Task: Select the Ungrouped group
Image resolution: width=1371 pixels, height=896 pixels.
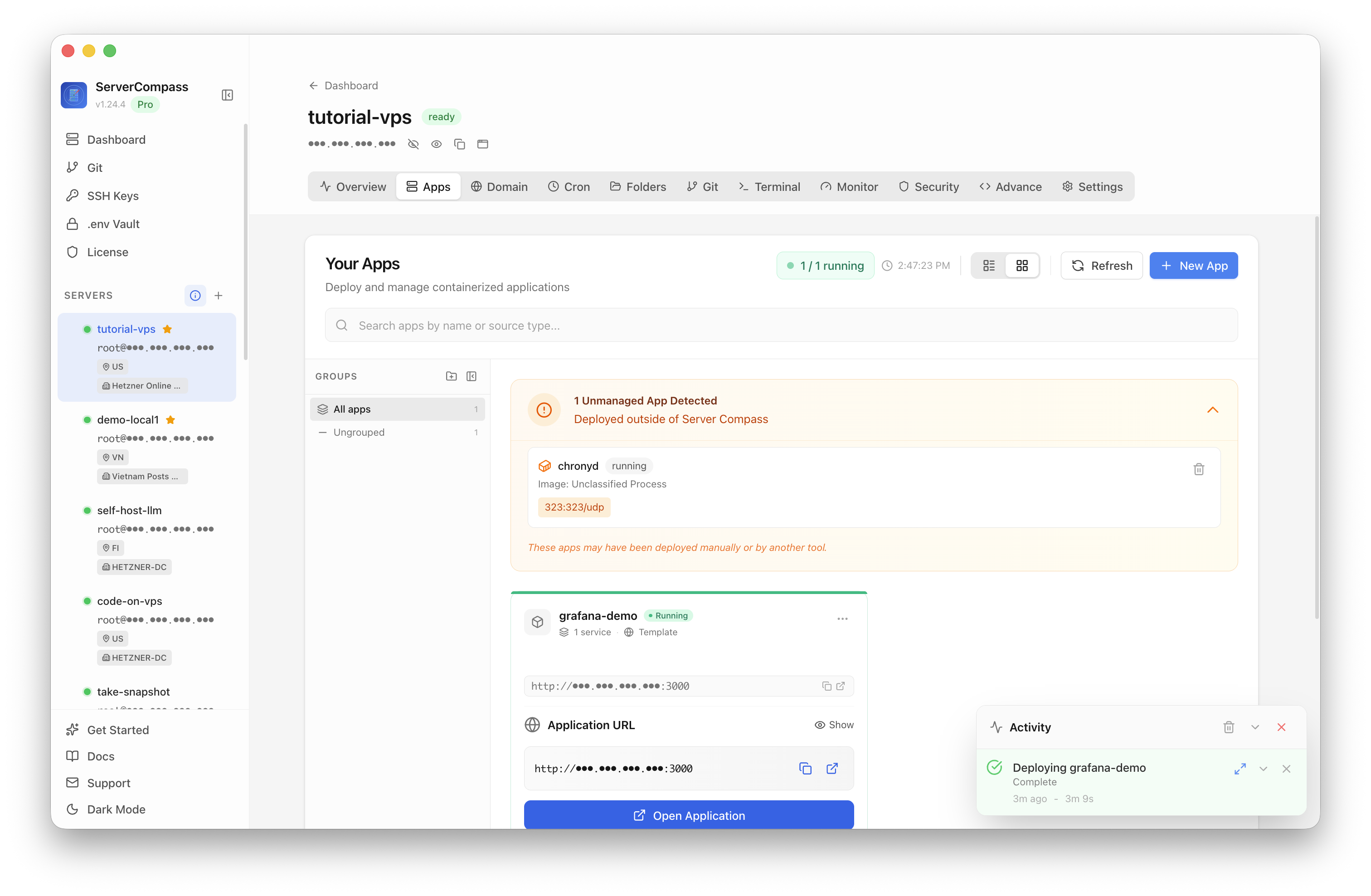Action: [x=398, y=432]
